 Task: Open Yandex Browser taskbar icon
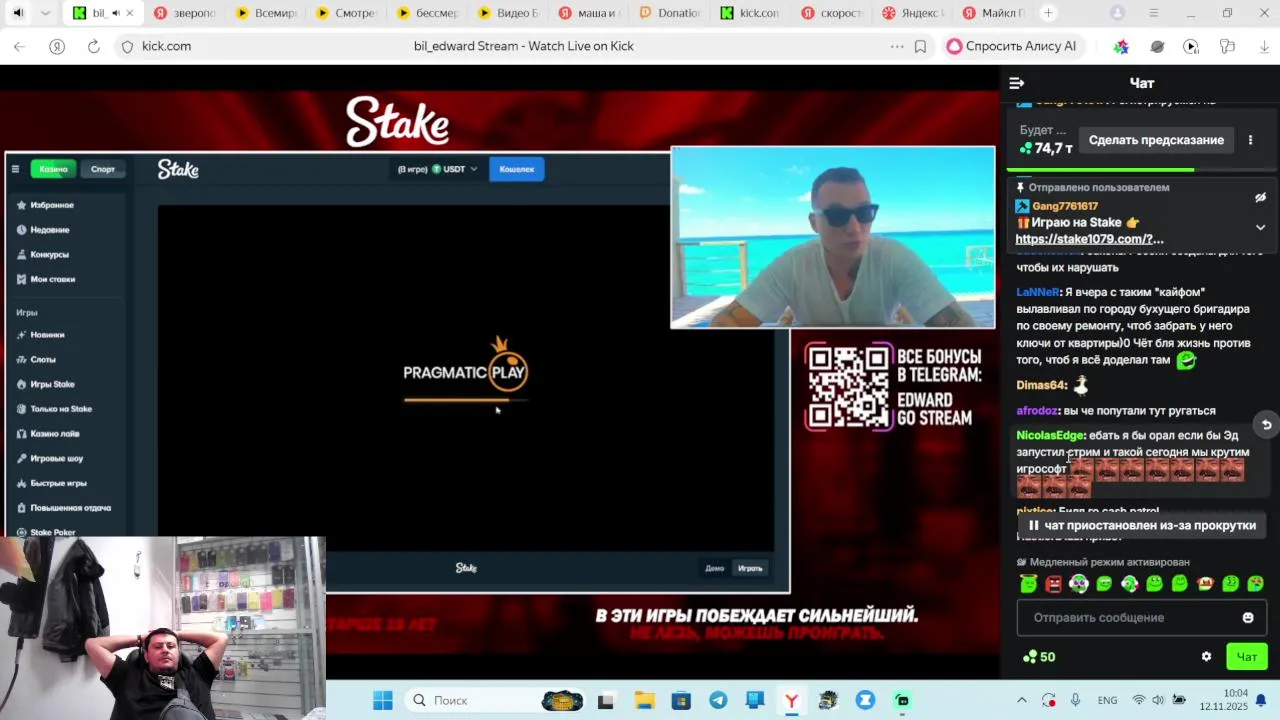[791, 701]
